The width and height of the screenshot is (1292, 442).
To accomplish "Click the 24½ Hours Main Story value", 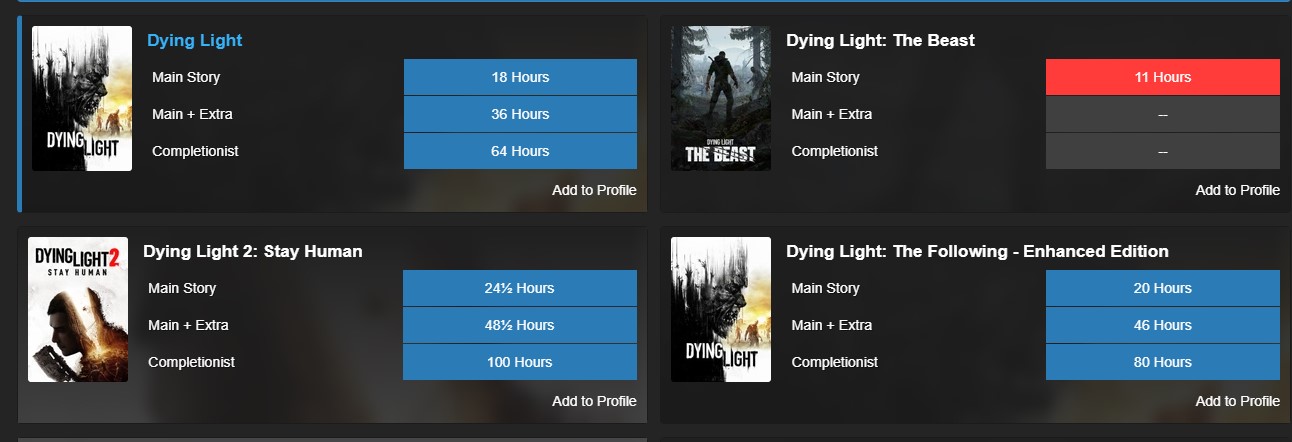I will (520, 288).
